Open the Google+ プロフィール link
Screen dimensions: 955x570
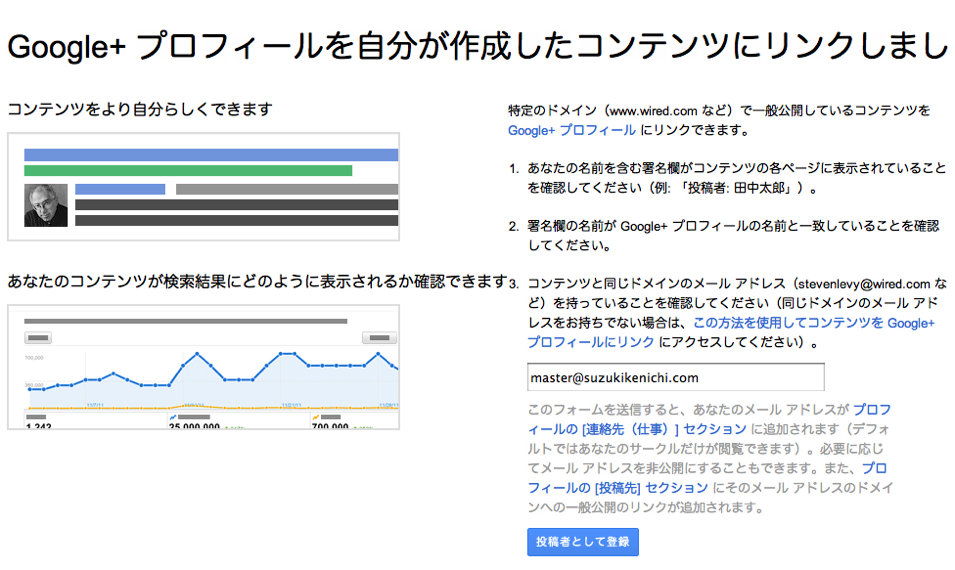tap(571, 130)
